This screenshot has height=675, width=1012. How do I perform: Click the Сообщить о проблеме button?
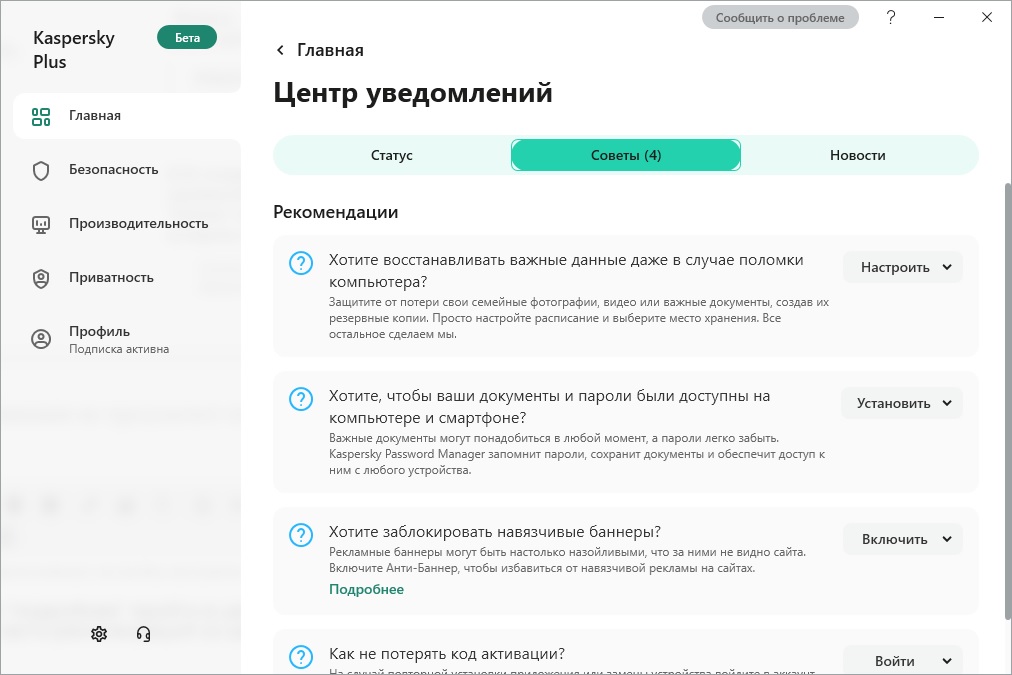pos(780,18)
